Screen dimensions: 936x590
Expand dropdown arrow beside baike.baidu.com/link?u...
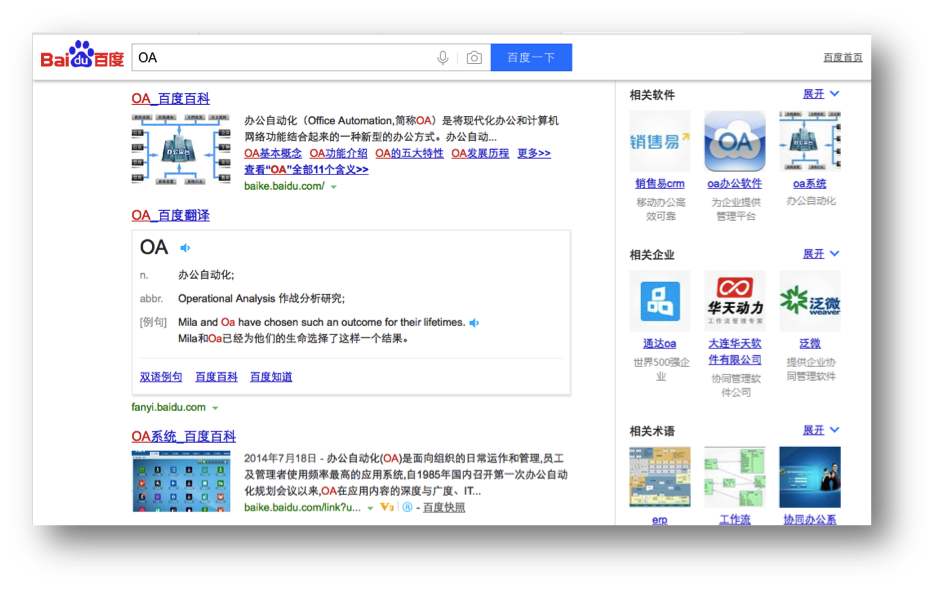[x=370, y=508]
